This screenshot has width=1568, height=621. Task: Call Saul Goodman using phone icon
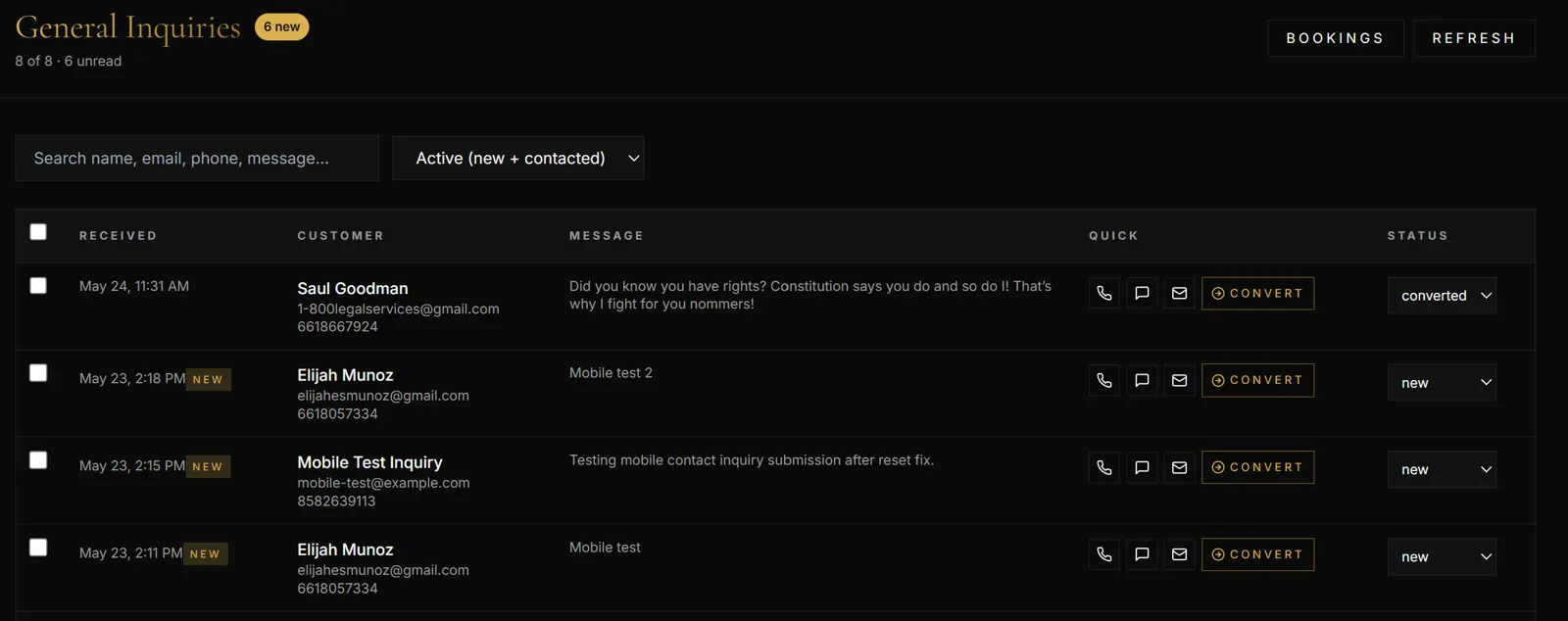coord(1104,293)
